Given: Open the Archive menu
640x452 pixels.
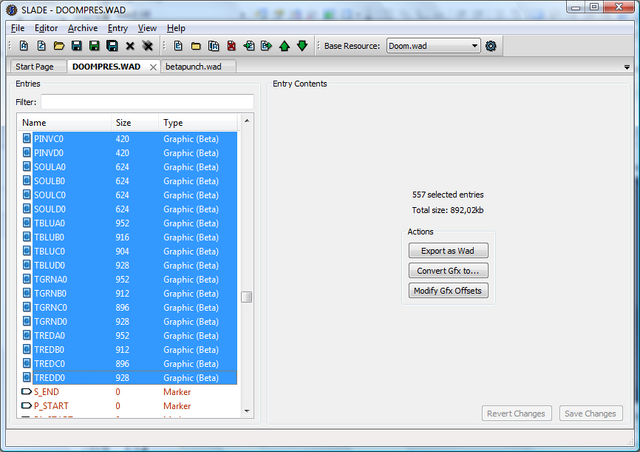Looking at the screenshot, I should 82,28.
